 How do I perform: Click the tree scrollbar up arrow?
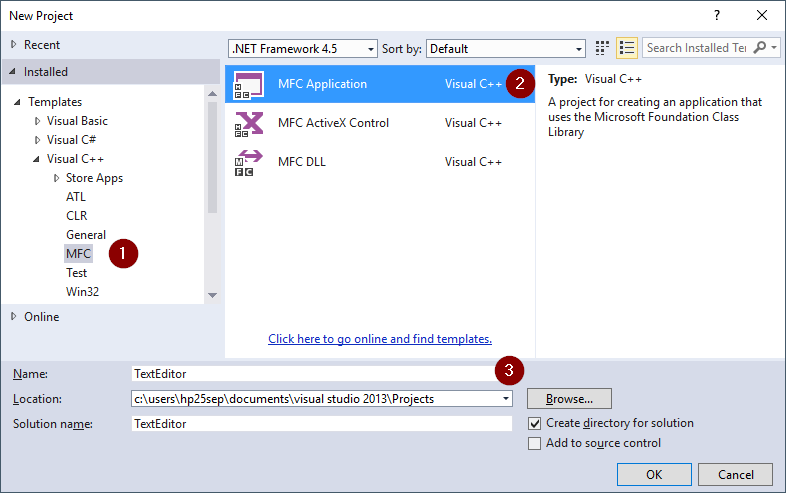pos(213,94)
